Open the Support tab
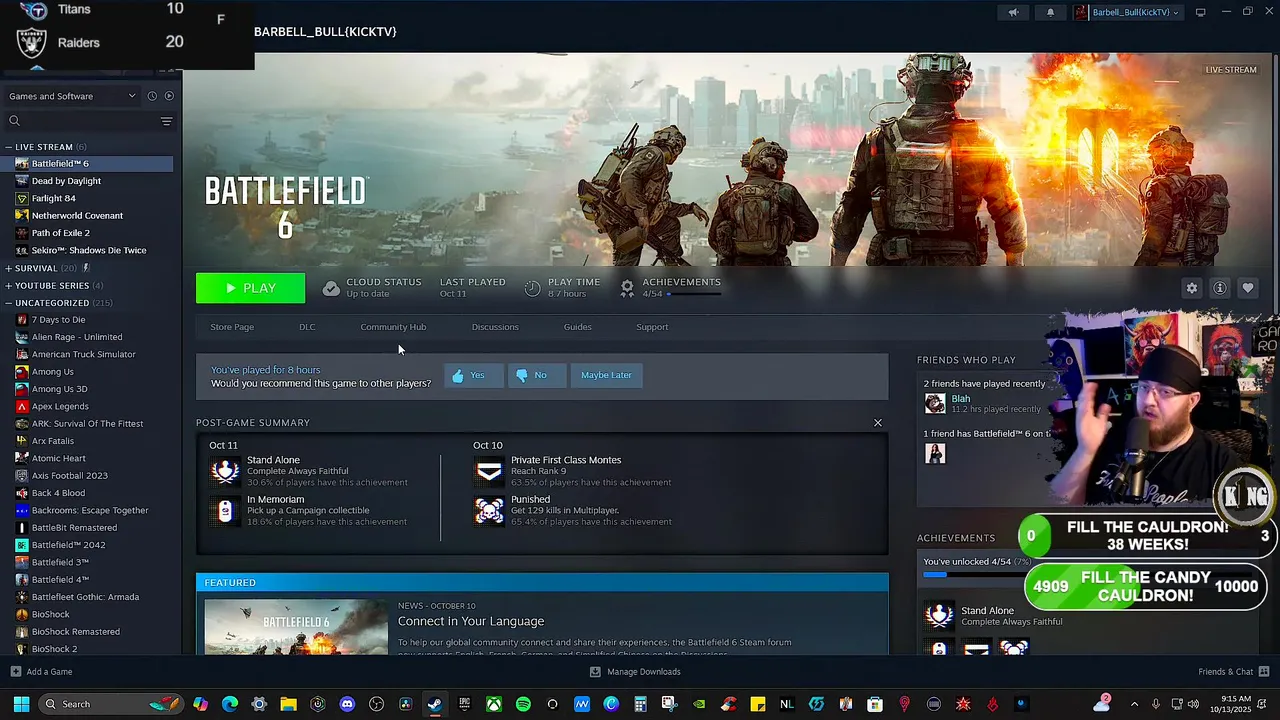The image size is (1280, 720). [652, 327]
